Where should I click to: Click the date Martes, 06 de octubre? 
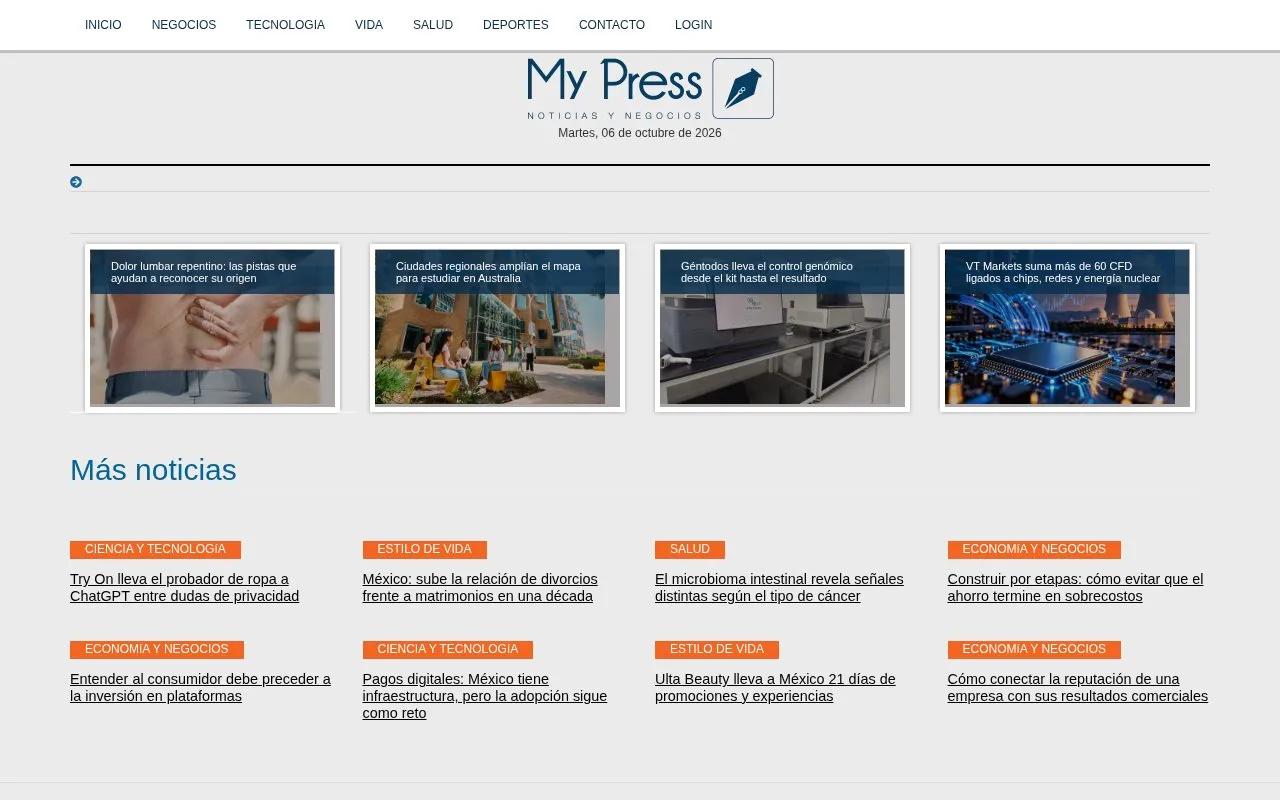640,133
